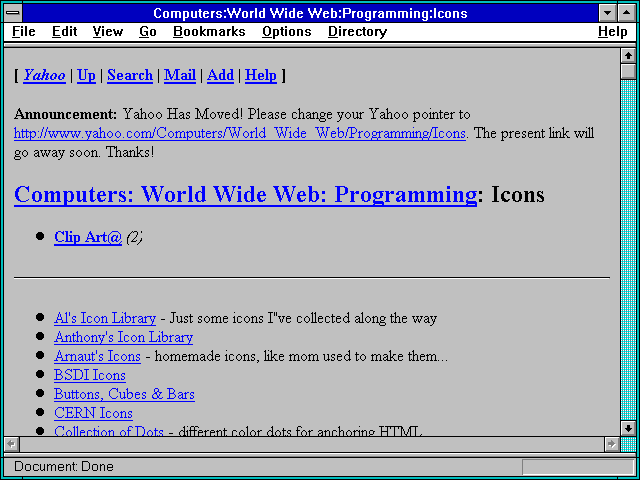The image size is (640, 480).
Task: Open the Computers: World Wide Web: Programming heading link
Action: (245, 195)
